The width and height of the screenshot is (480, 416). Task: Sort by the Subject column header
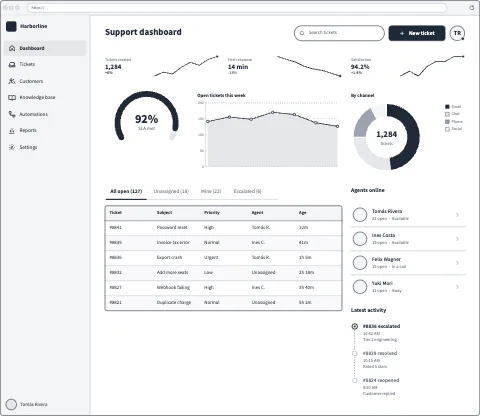[x=164, y=213]
